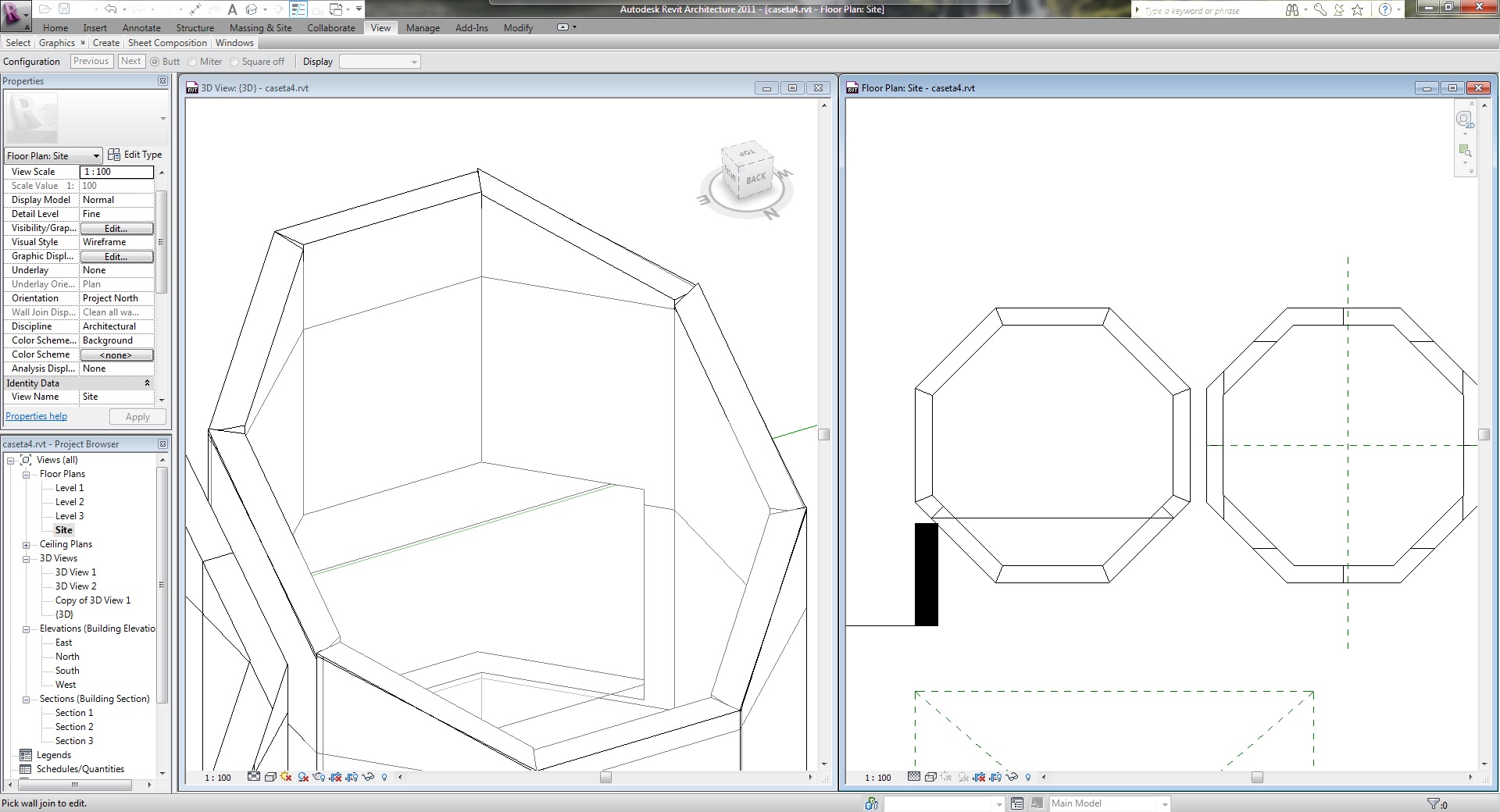Collapse the Floor Plans tree node

point(26,474)
